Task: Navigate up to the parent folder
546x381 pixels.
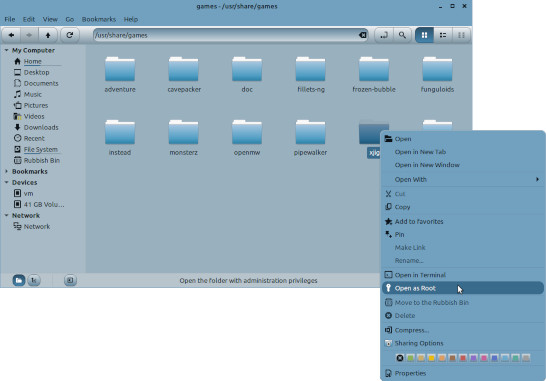Action: click(48, 35)
